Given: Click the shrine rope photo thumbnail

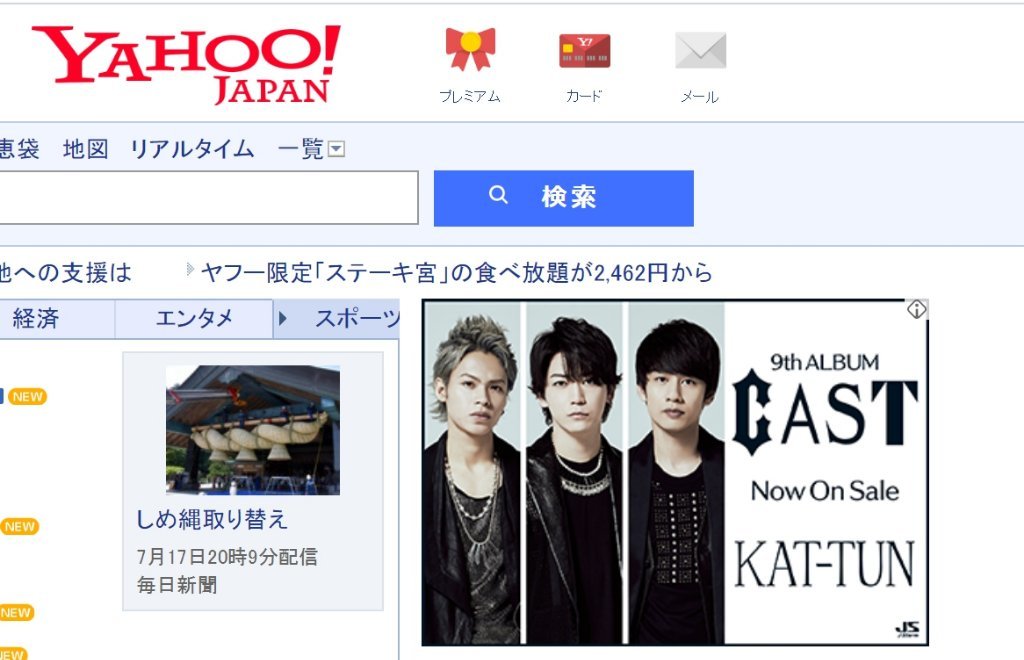Looking at the screenshot, I should click(253, 430).
